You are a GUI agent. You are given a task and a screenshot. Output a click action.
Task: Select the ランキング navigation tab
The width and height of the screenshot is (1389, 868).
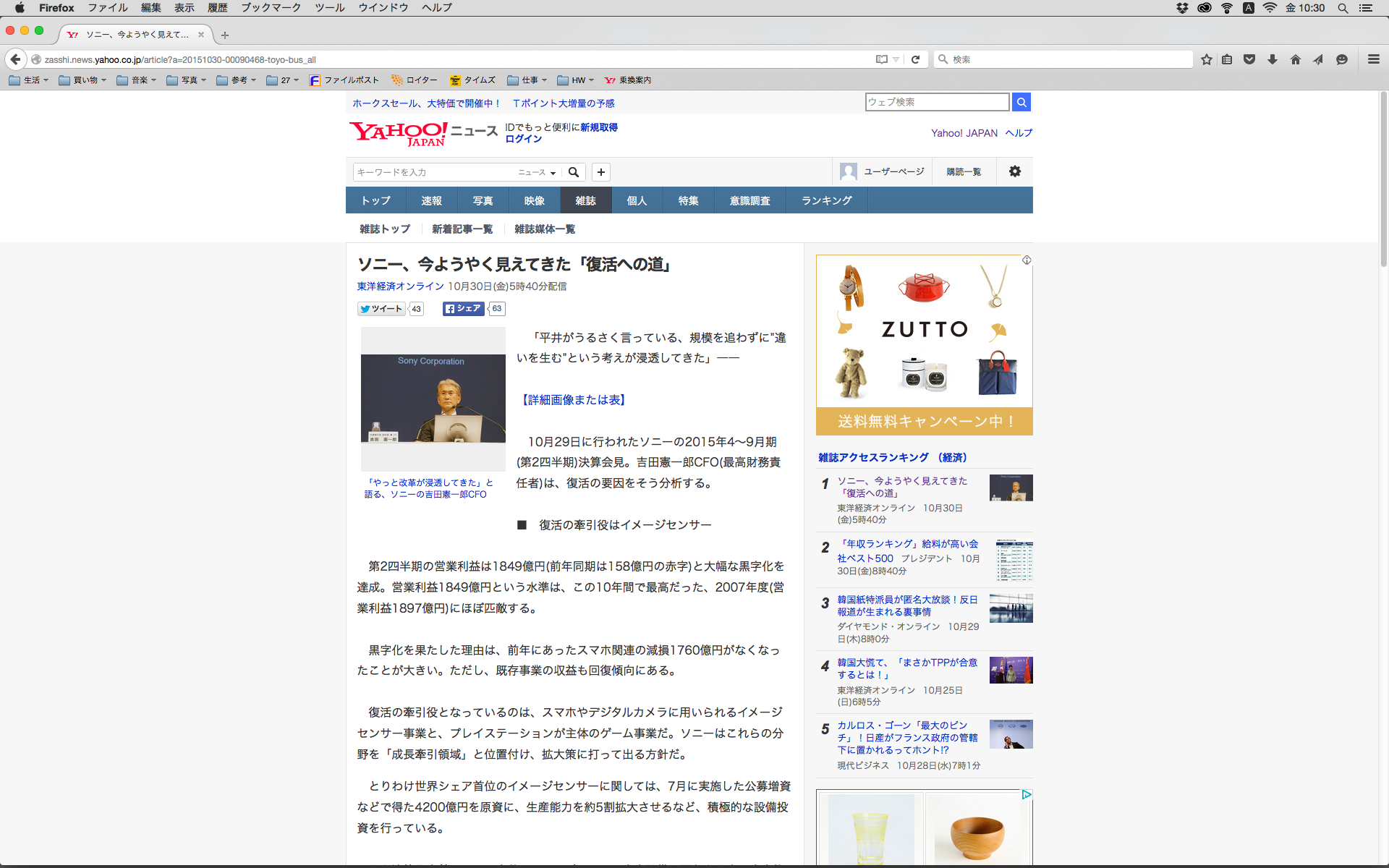(x=826, y=200)
